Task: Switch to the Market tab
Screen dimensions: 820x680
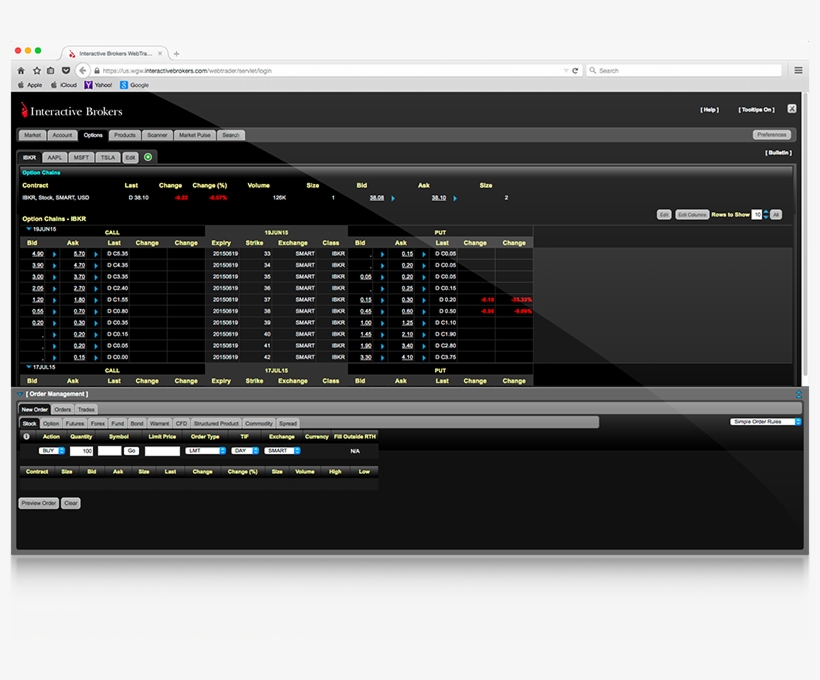Action: [32, 135]
